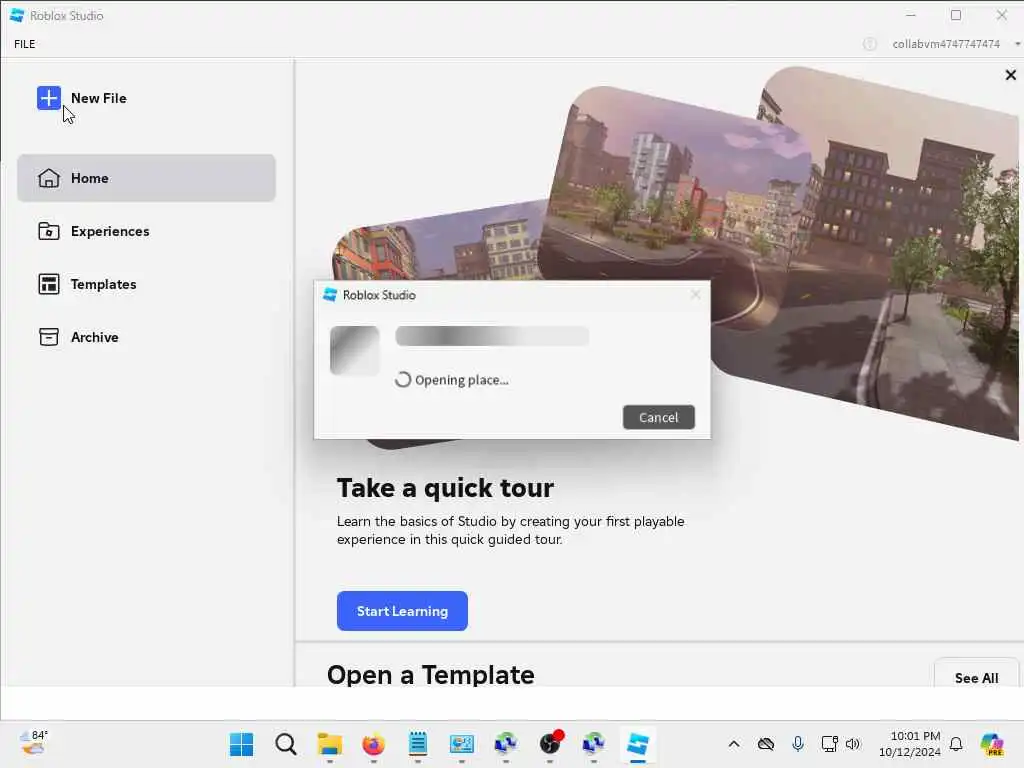The width and height of the screenshot is (1024, 768).
Task: Maximize the Roblox Studio window
Action: click(956, 15)
